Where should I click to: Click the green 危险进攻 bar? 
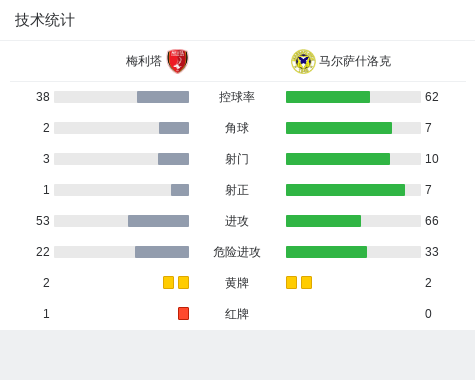click(326, 252)
